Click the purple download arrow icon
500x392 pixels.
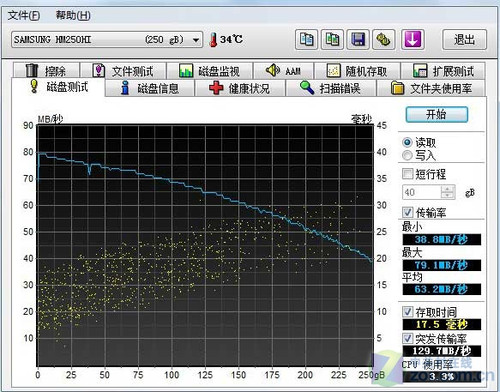coord(413,39)
